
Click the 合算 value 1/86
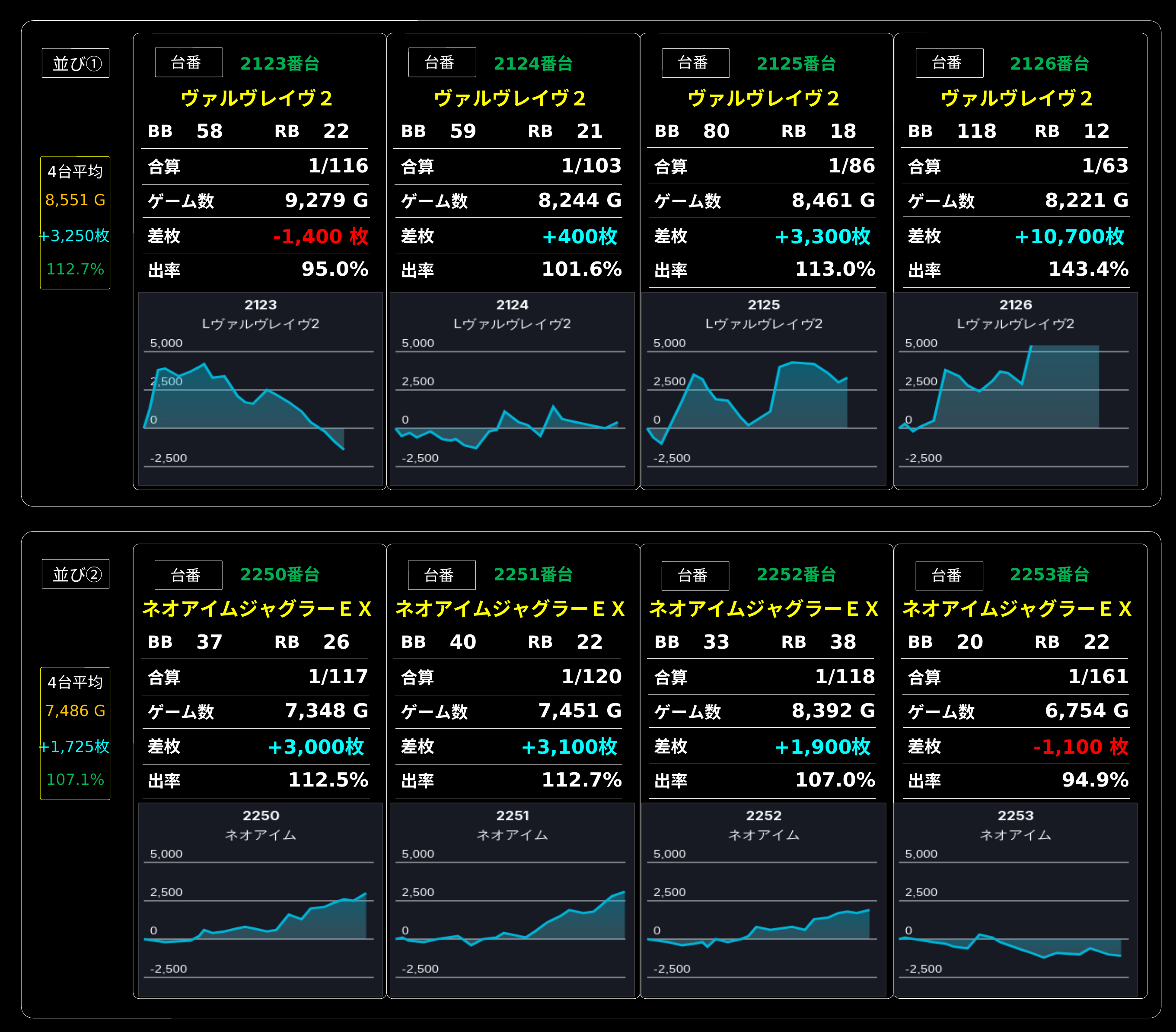click(851, 166)
